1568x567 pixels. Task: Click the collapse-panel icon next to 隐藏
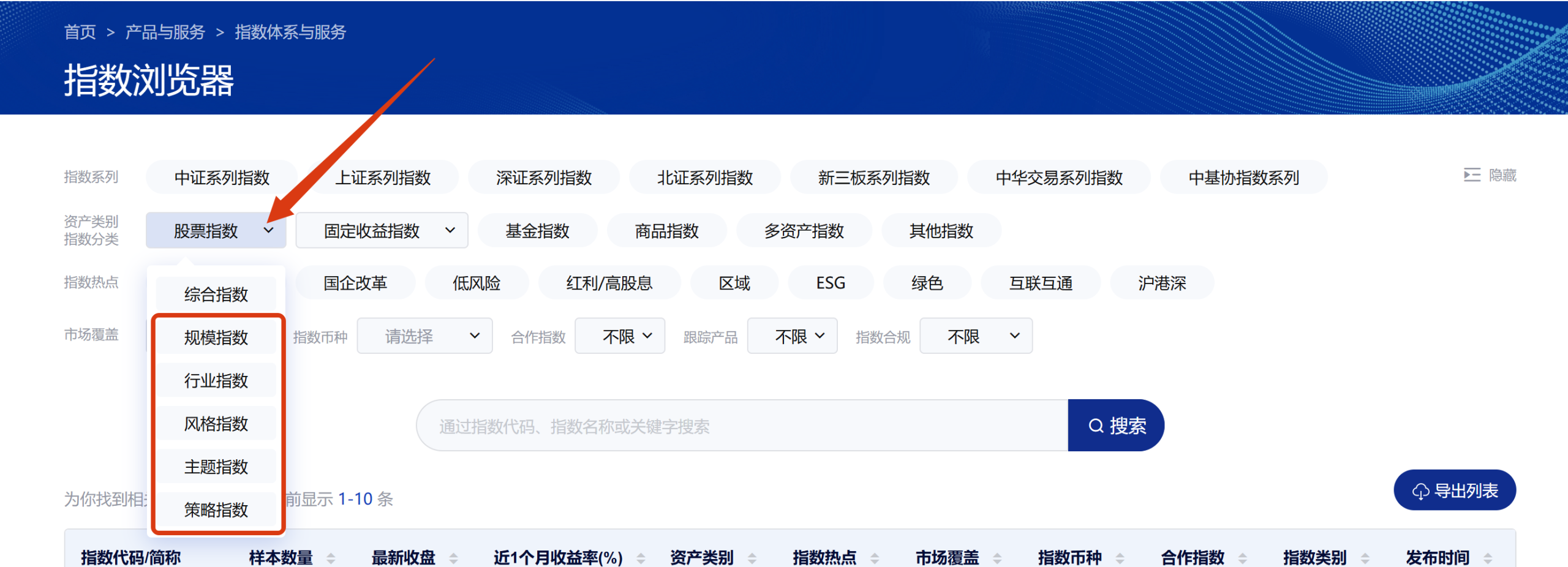(x=1472, y=176)
